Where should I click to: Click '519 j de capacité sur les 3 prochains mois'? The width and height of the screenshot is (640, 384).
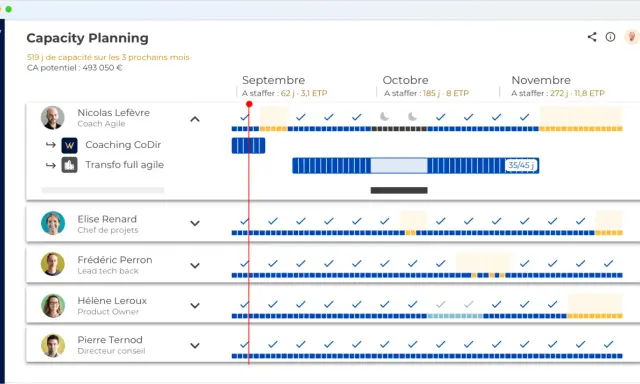pyautogui.click(x=108, y=57)
